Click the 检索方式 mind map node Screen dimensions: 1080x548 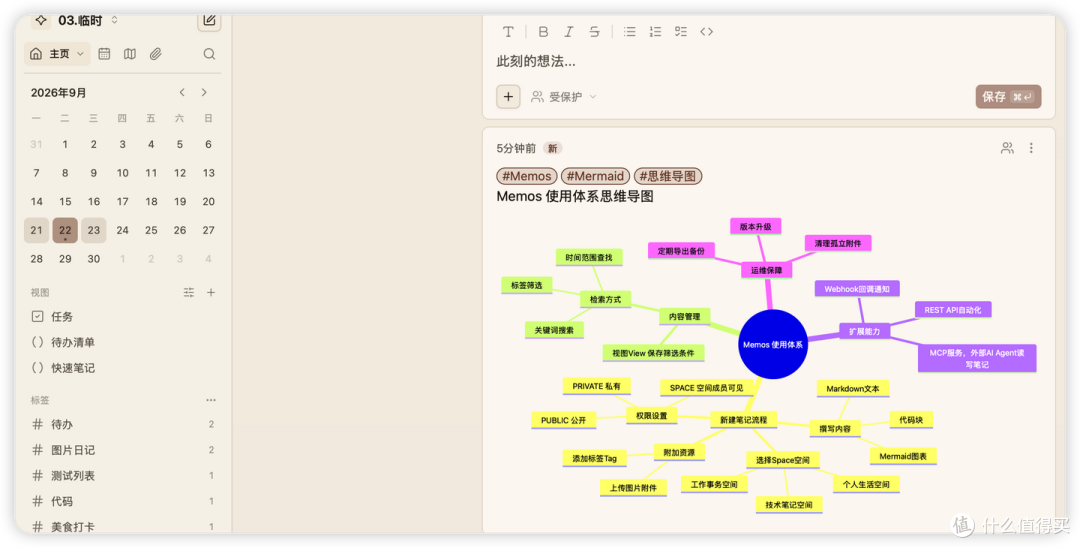(605, 299)
